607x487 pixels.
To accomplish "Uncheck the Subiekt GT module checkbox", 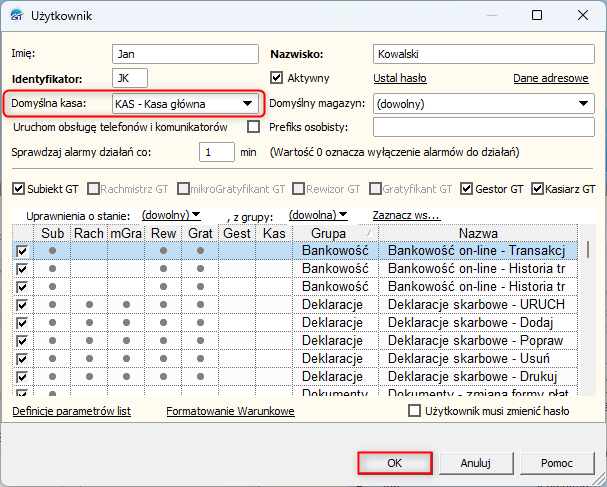I will tap(19, 188).
